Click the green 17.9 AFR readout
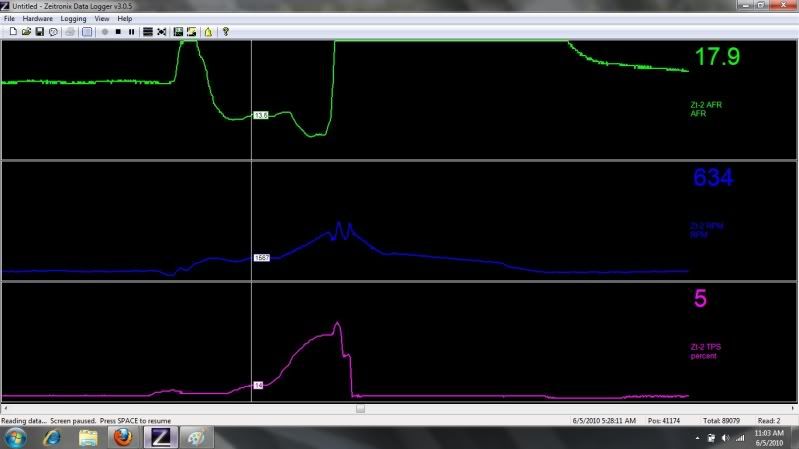This screenshot has width=799, height=449. click(x=717, y=57)
